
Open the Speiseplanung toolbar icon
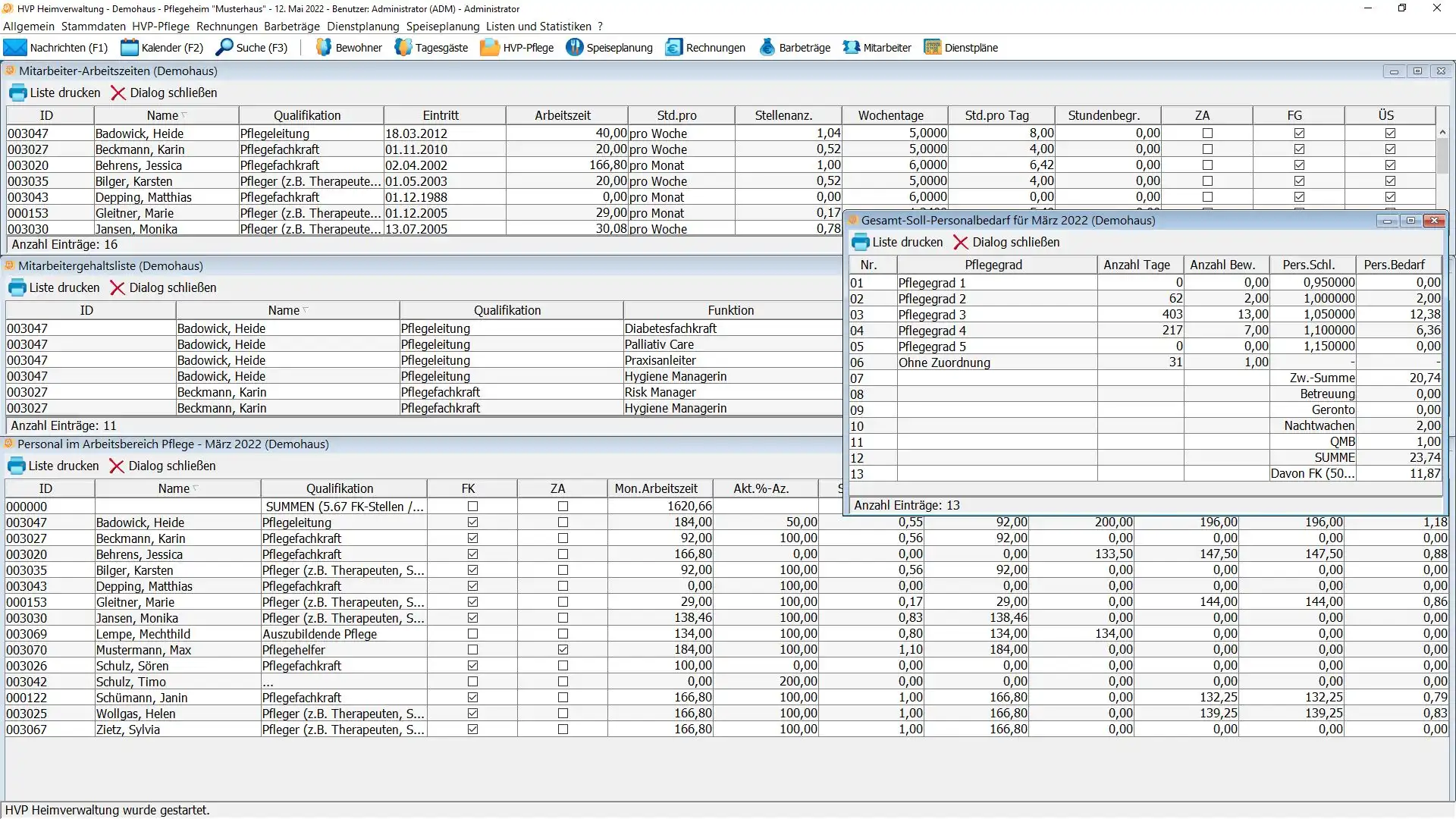[x=575, y=48]
